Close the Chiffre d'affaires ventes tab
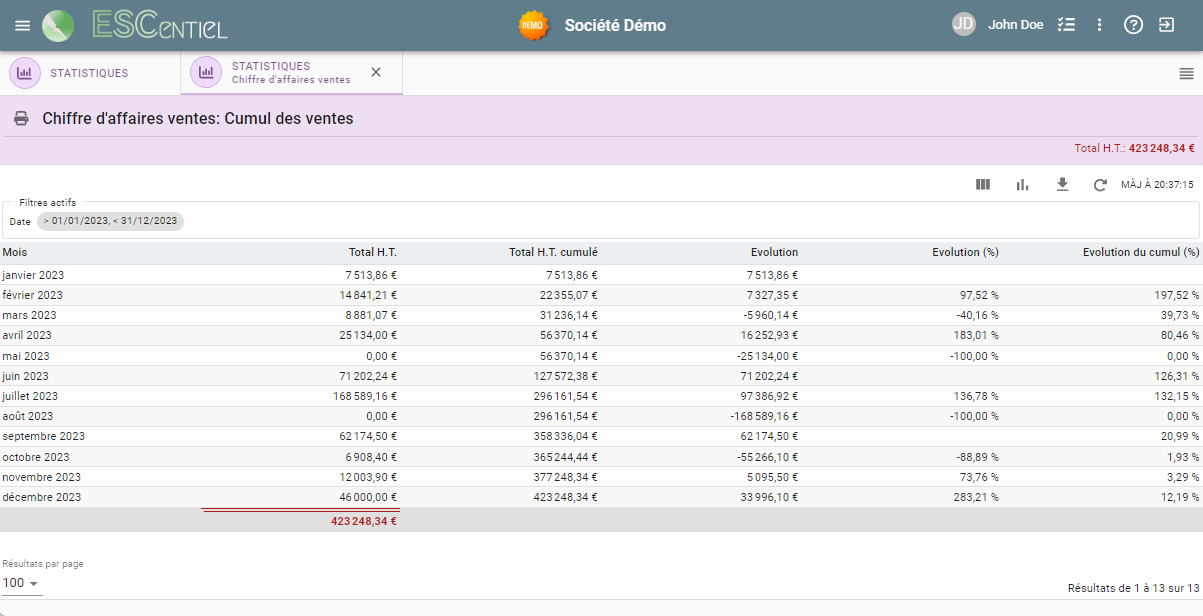Image resolution: width=1203 pixels, height=616 pixels. click(x=376, y=72)
